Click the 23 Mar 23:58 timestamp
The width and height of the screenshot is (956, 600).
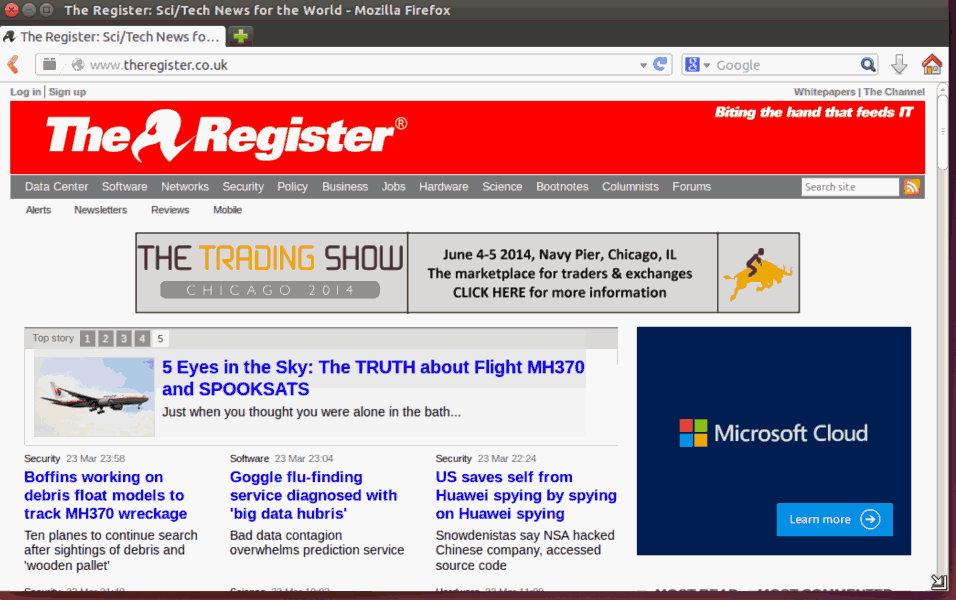(95, 459)
